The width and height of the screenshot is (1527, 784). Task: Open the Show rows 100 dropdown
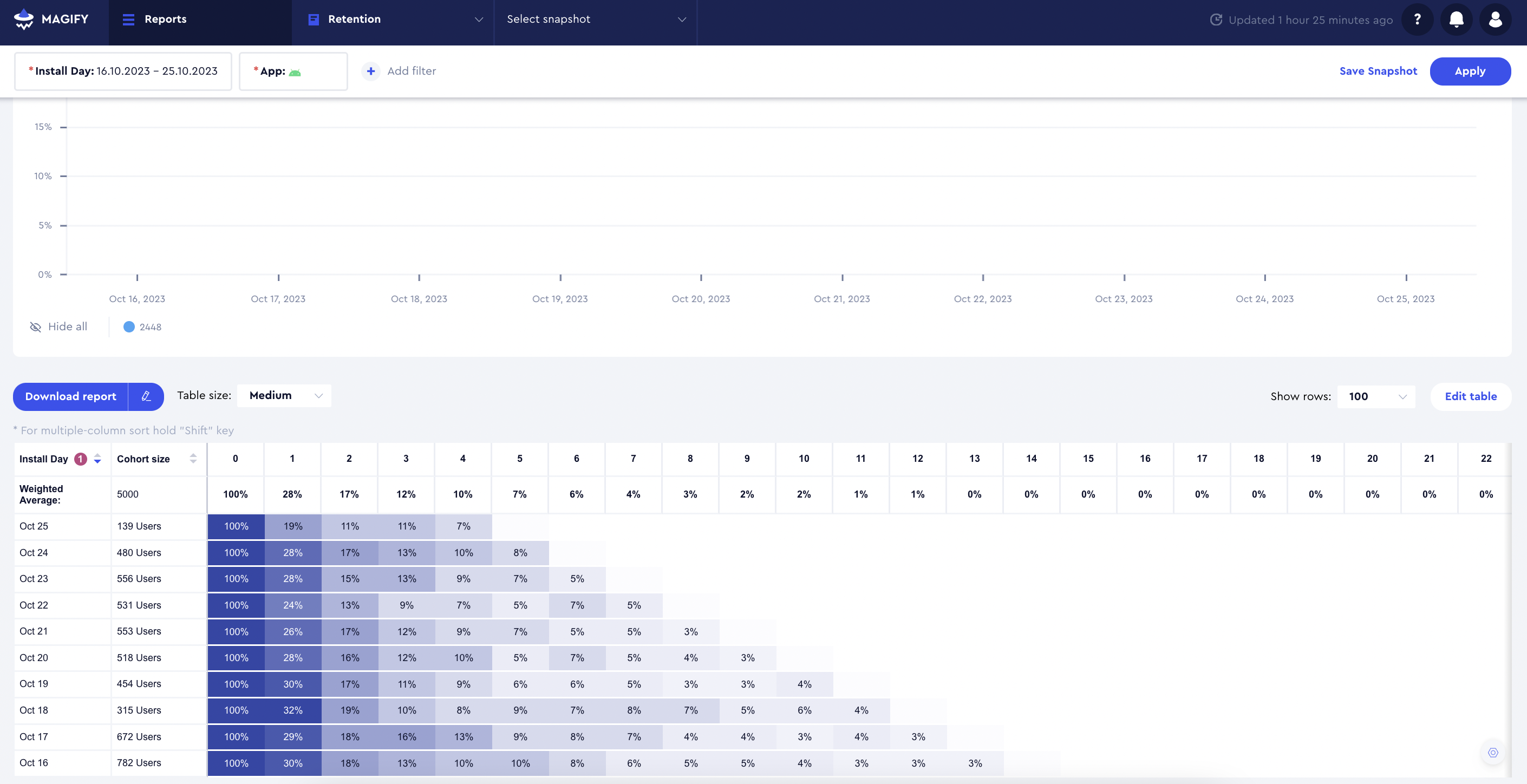pyautogui.click(x=1376, y=396)
